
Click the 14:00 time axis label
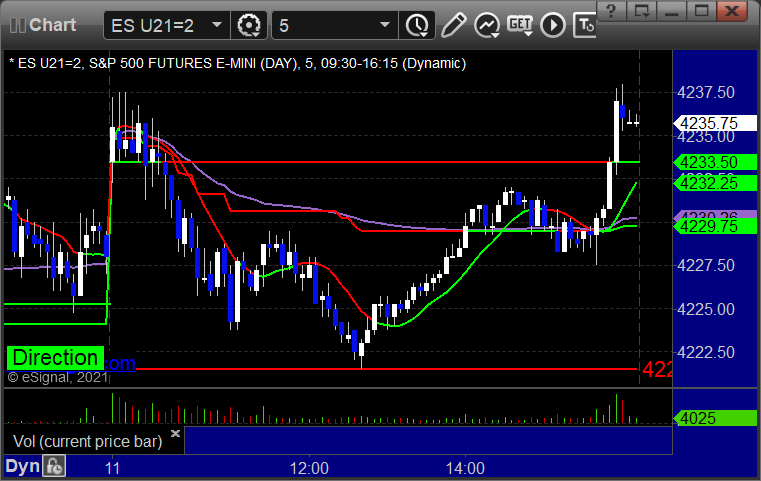tap(465, 468)
